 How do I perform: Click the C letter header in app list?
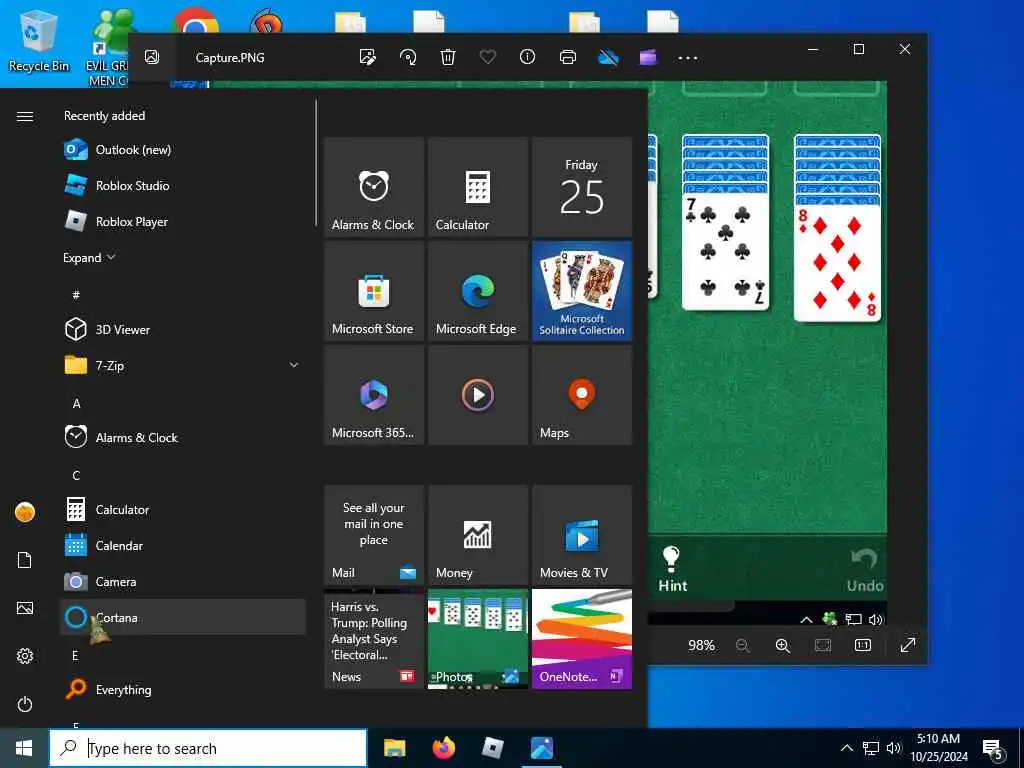pyautogui.click(x=76, y=475)
